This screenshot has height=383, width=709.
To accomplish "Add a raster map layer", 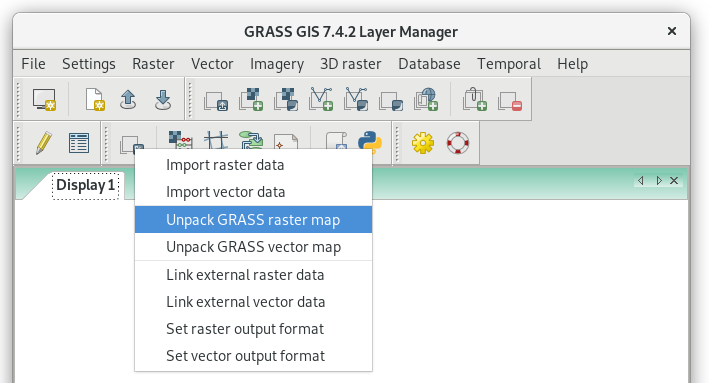I will pyautogui.click(x=251, y=99).
